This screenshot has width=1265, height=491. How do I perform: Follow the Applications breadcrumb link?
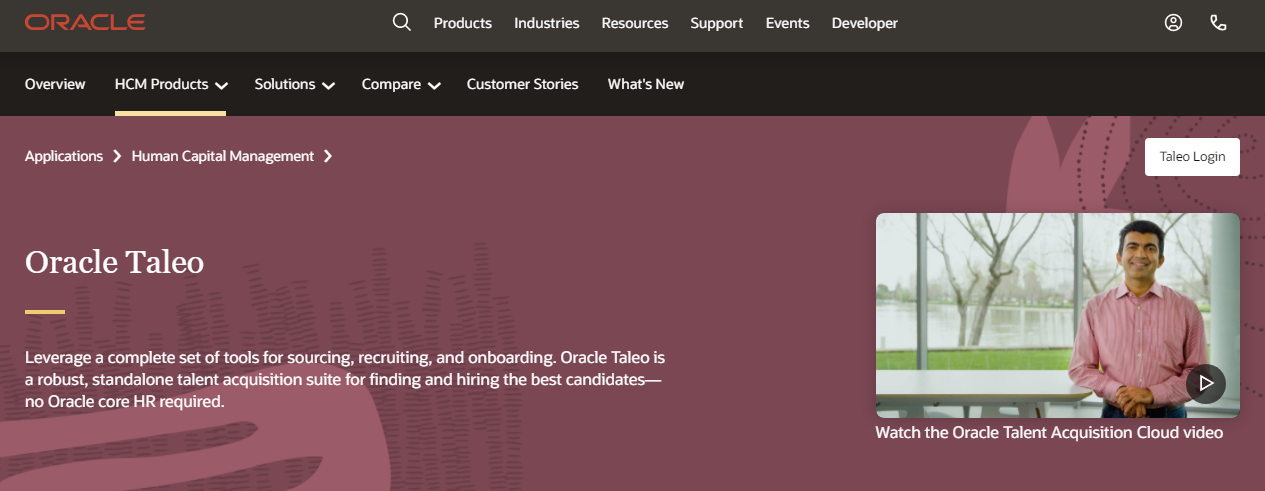[64, 156]
